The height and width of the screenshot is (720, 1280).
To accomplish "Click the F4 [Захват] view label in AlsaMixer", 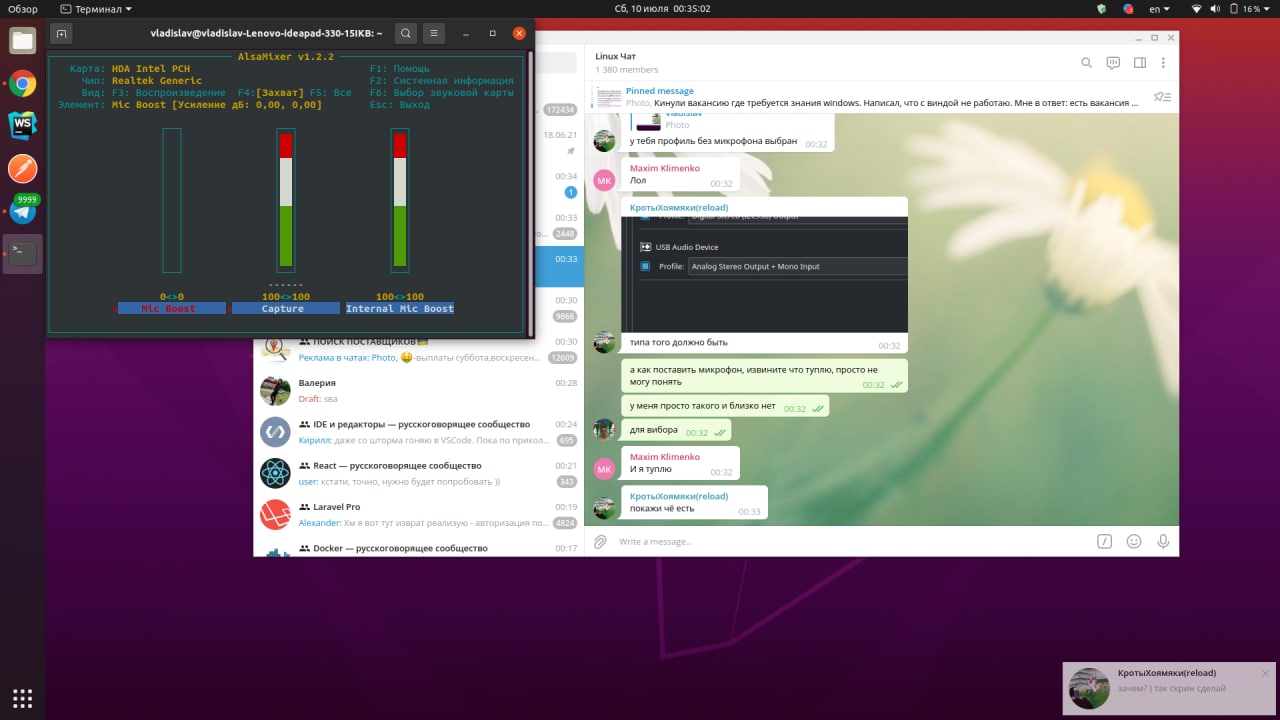I will [x=272, y=92].
